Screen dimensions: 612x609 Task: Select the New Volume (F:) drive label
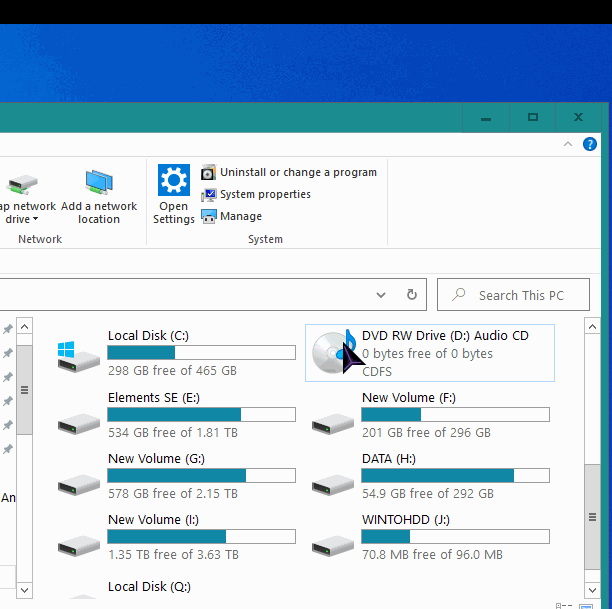click(408, 397)
